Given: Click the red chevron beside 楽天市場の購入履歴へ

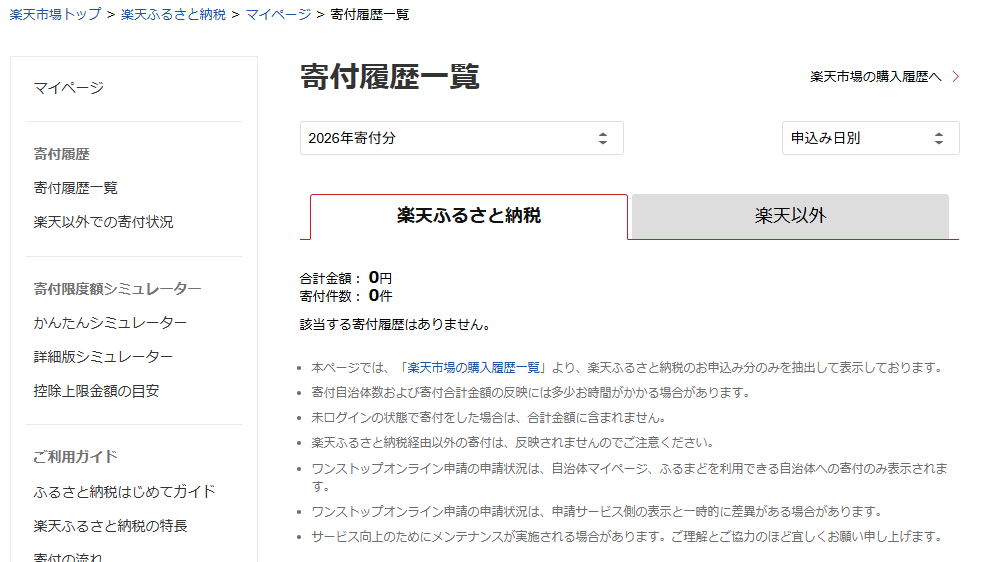Looking at the screenshot, I should 956,76.
